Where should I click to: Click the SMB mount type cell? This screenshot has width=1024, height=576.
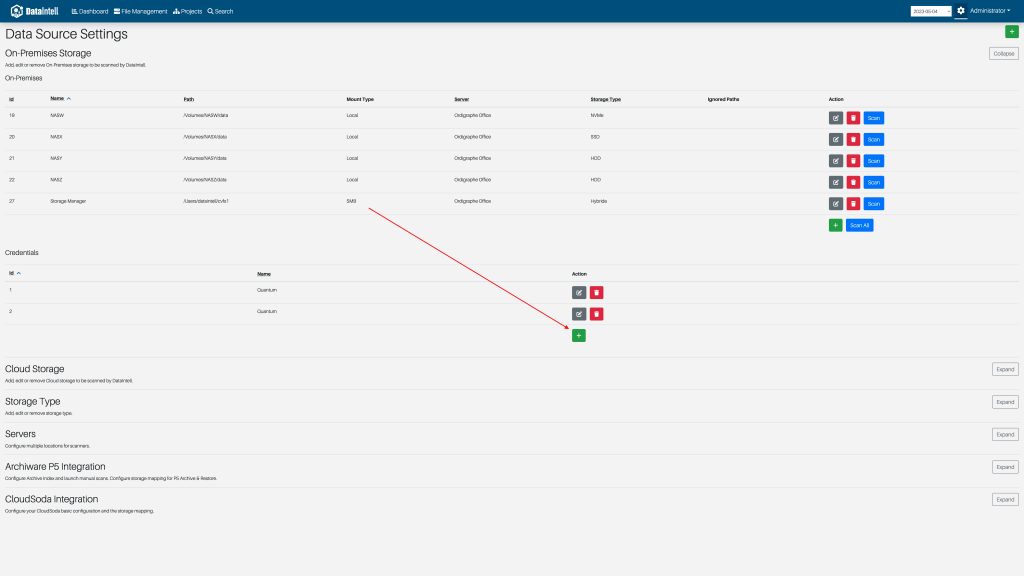pos(351,201)
